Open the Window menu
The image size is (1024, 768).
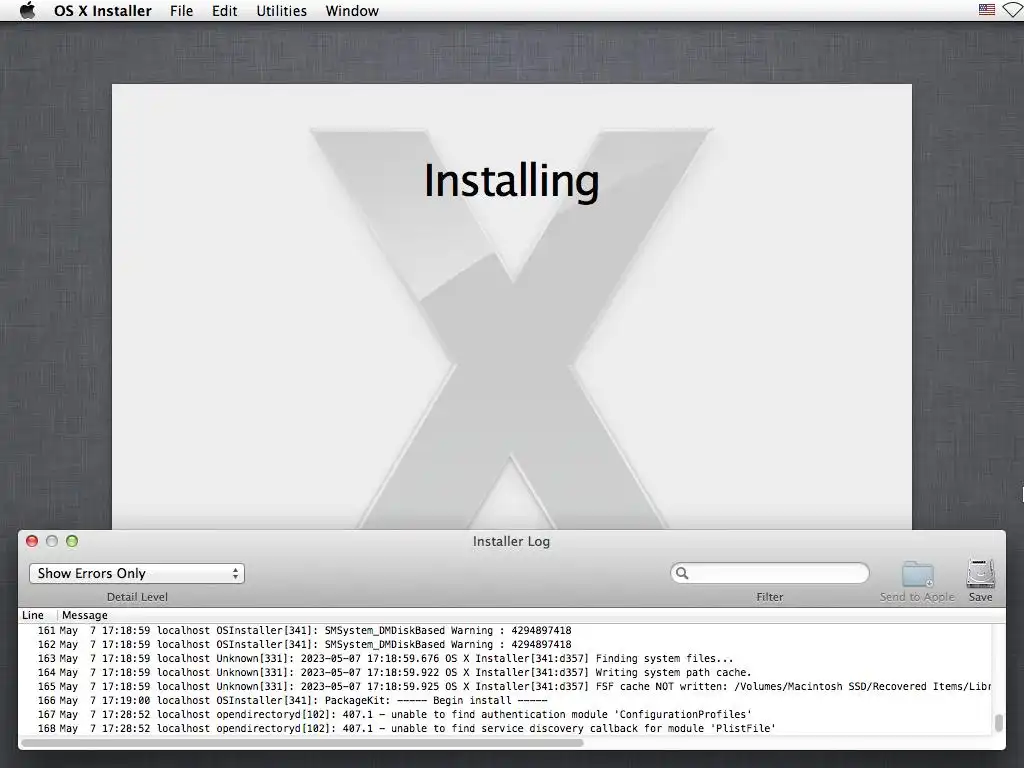[x=352, y=10]
